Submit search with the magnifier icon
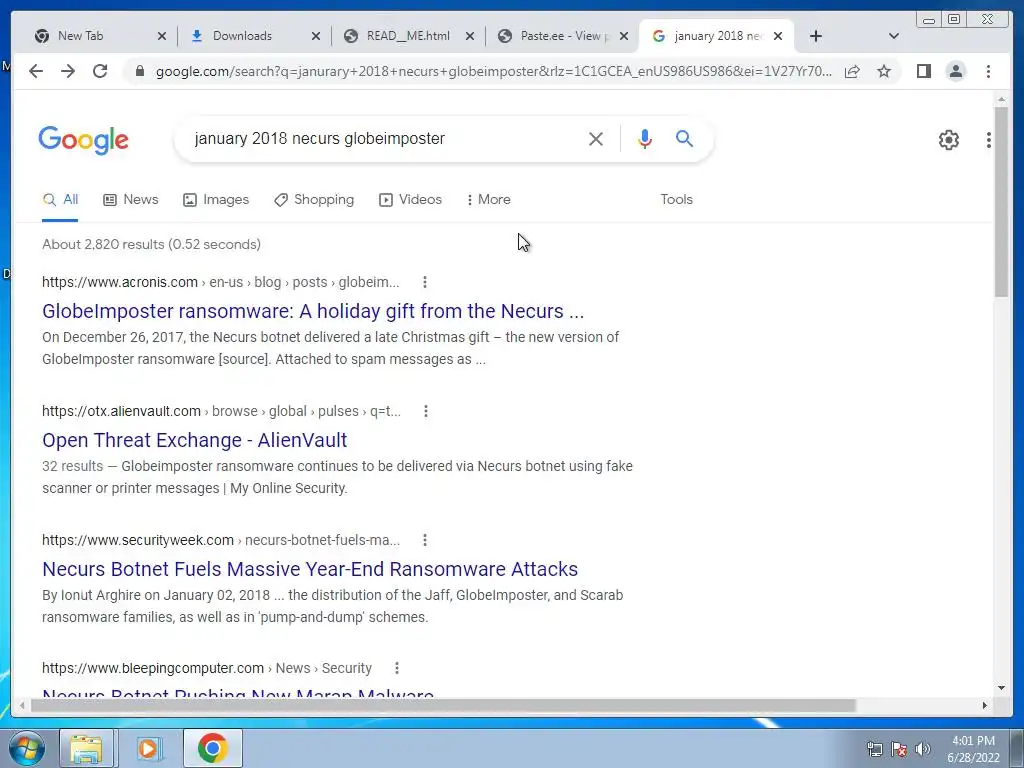This screenshot has height=768, width=1024. click(684, 138)
